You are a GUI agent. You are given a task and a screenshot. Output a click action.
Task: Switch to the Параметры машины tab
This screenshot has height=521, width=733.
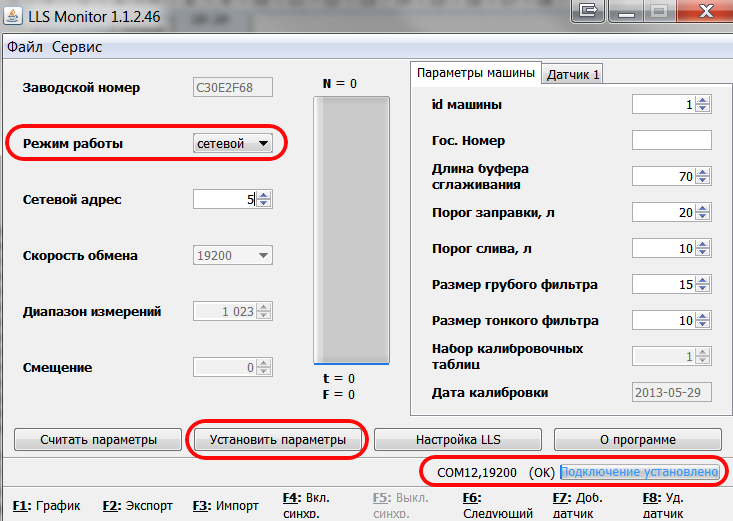click(476, 73)
